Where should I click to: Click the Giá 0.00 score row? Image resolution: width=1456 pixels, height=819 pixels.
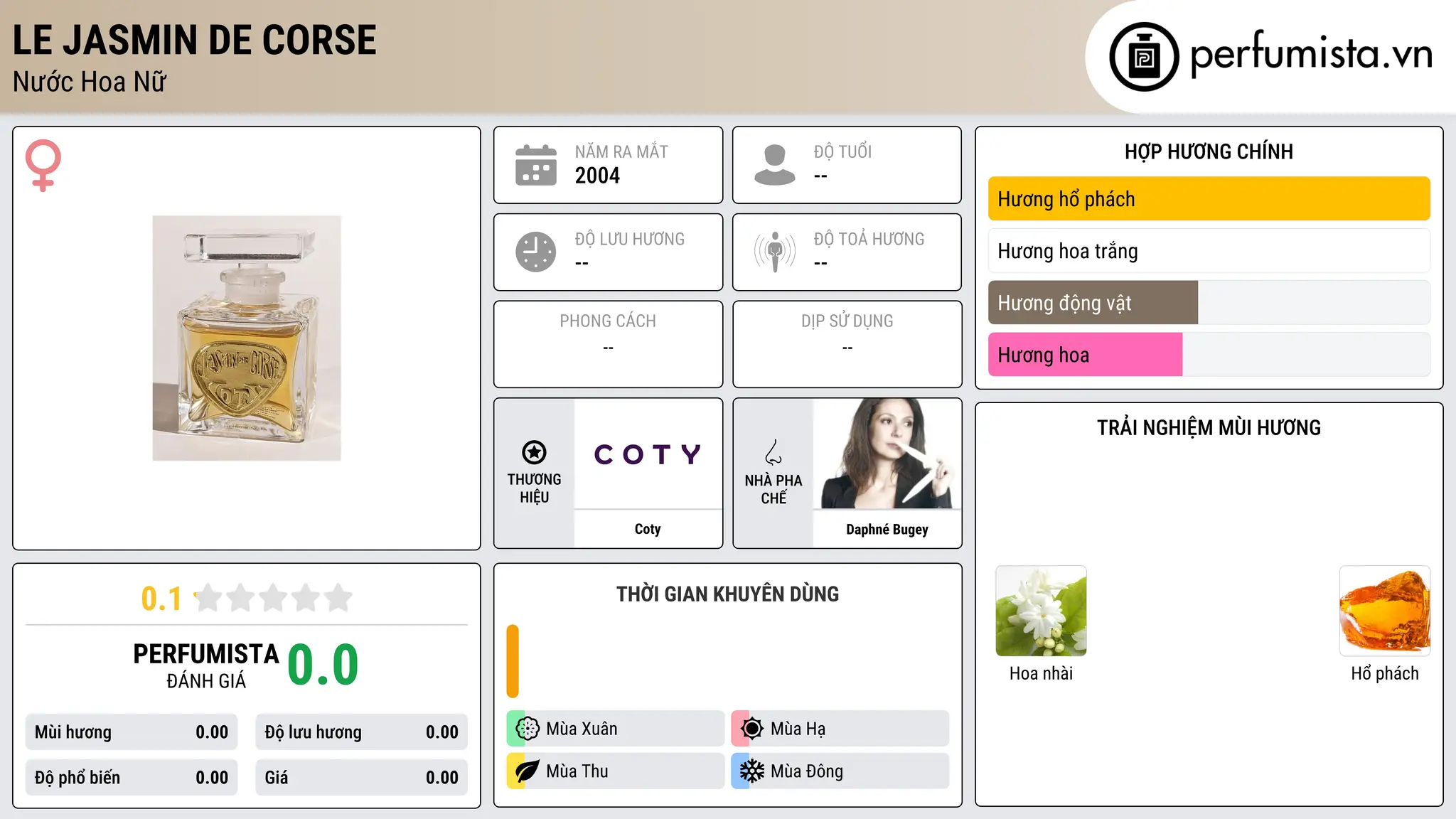coord(362,778)
